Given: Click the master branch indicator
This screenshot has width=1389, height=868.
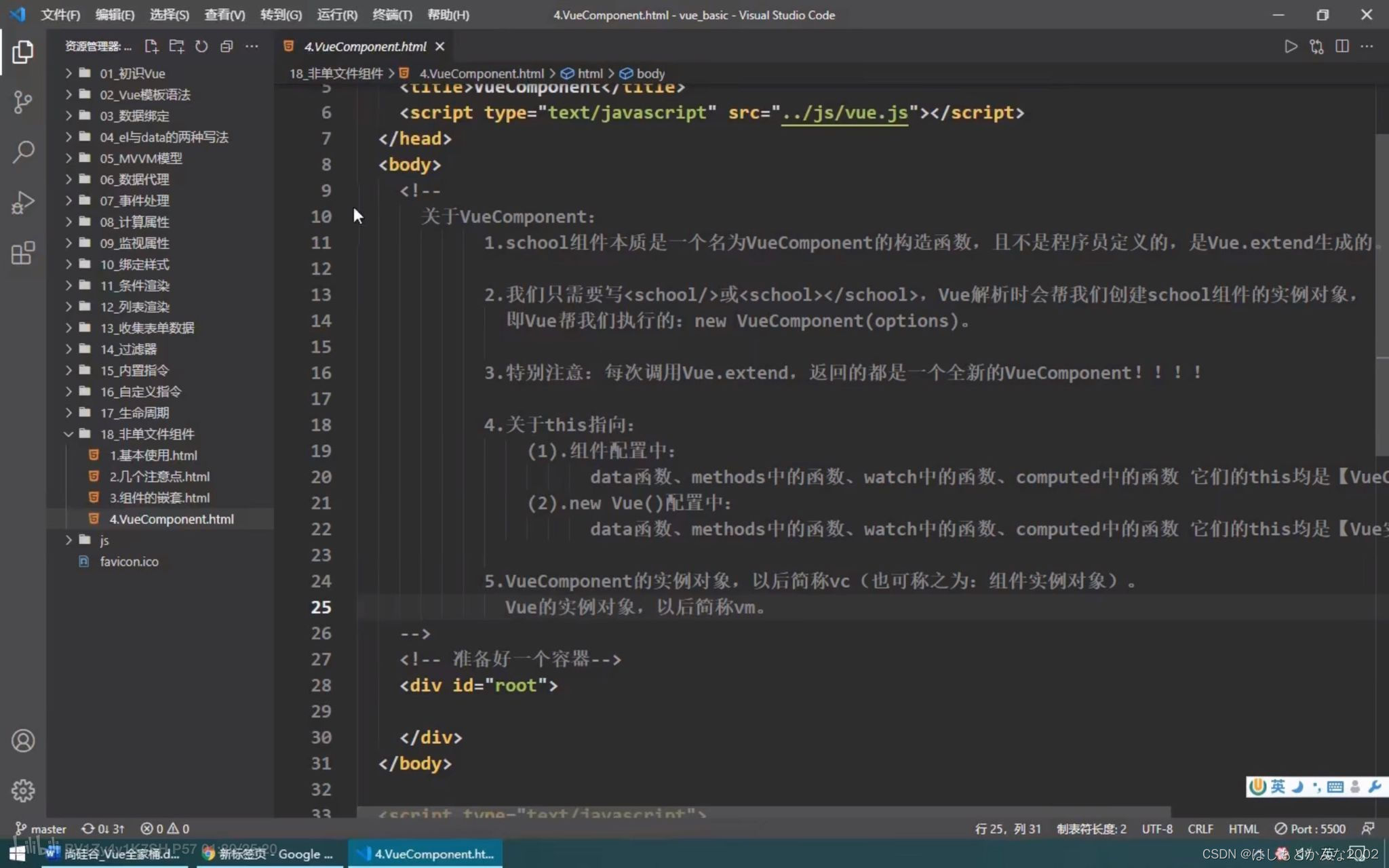Looking at the screenshot, I should coord(41,829).
